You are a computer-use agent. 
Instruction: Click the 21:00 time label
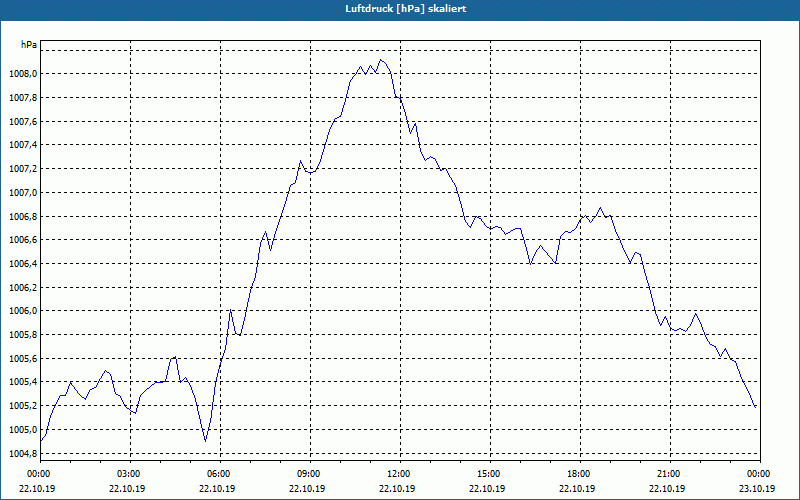tap(669, 474)
